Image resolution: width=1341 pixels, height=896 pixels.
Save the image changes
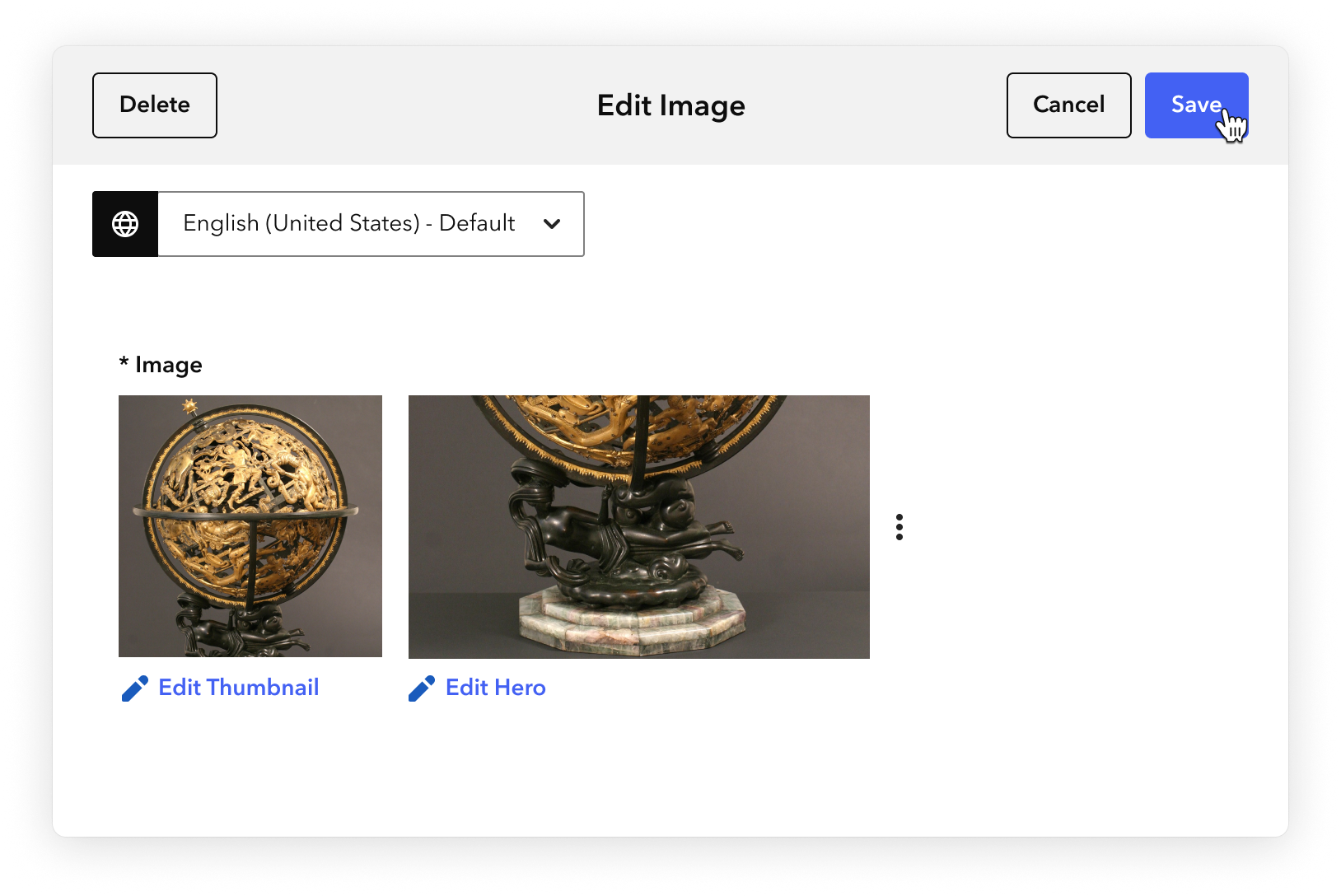point(1196,105)
